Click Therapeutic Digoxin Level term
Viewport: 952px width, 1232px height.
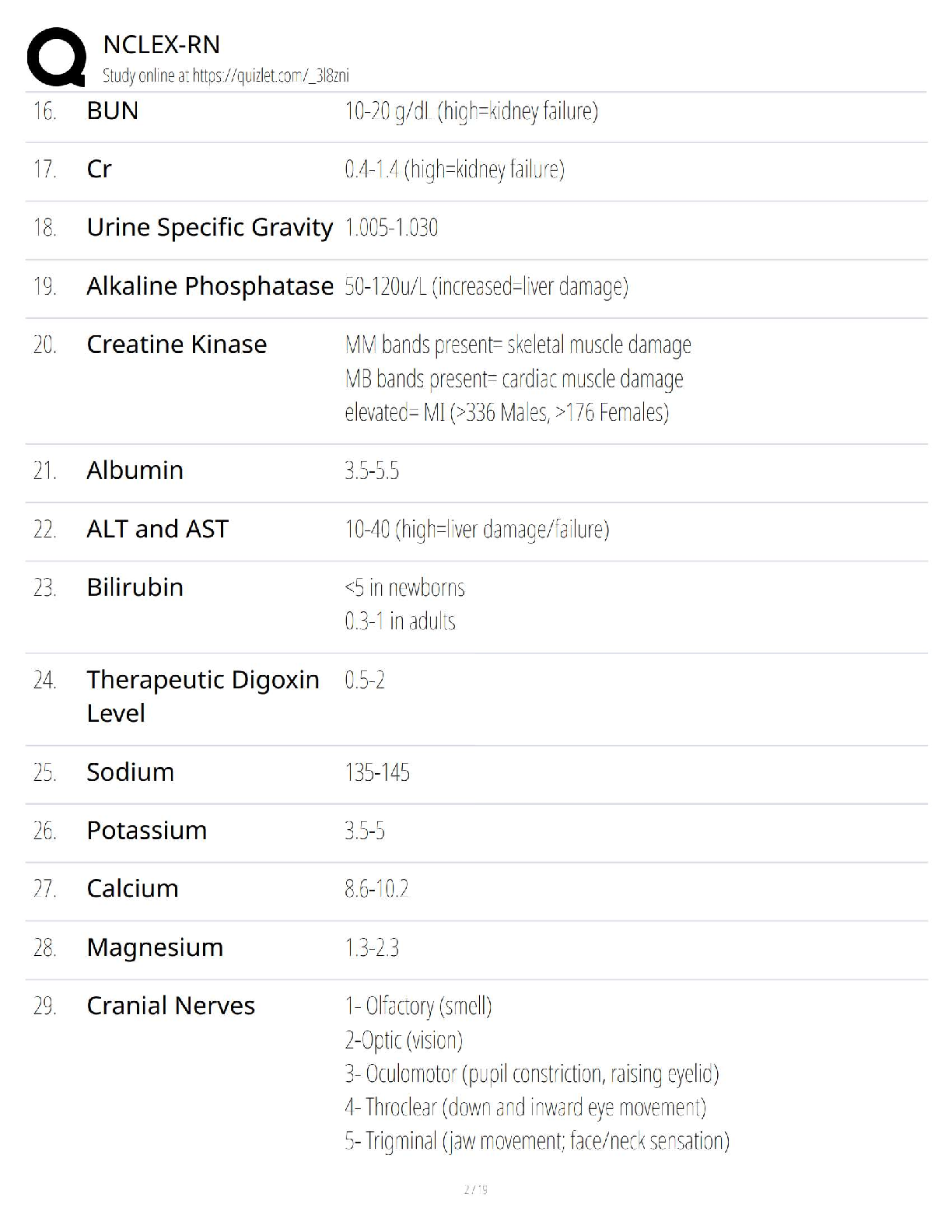point(203,696)
